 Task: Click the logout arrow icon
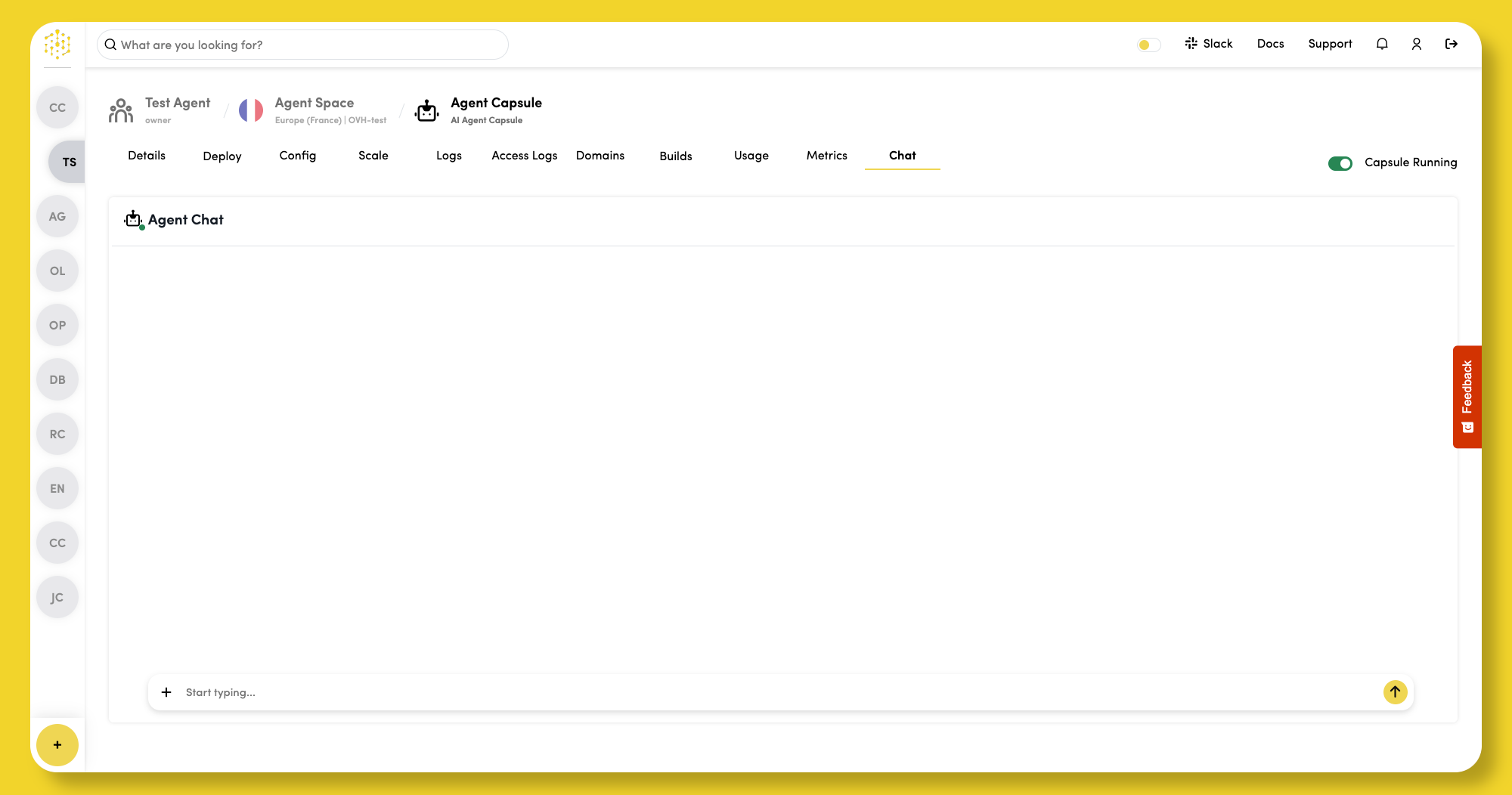1452,44
